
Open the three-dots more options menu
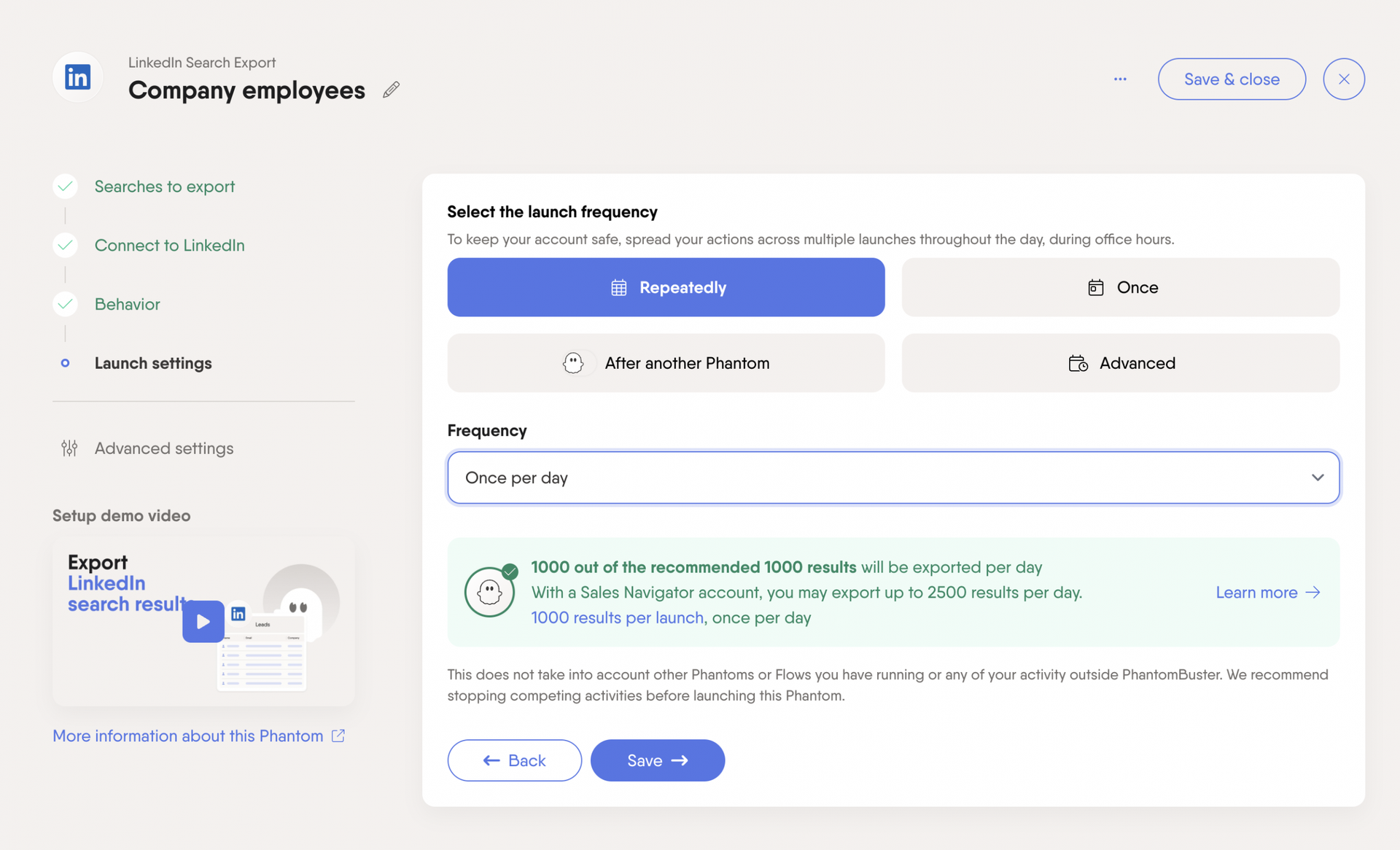point(1120,79)
